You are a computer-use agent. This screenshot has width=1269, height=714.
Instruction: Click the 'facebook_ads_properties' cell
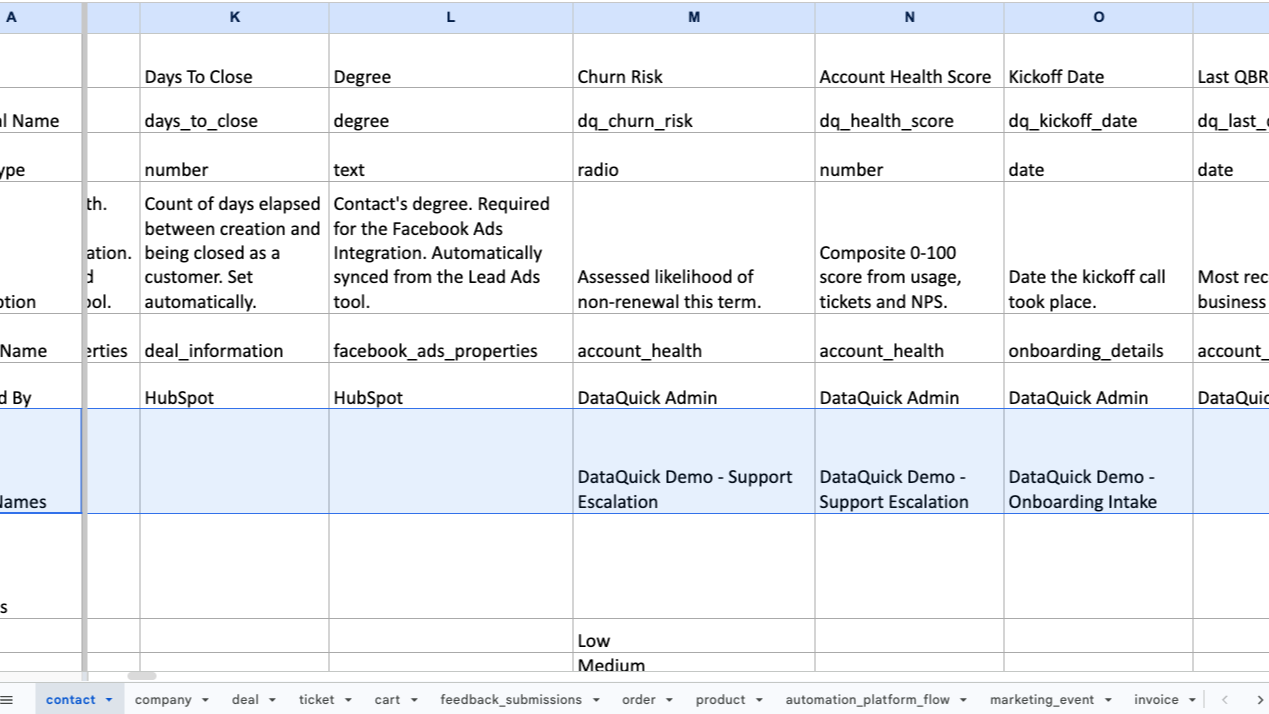click(451, 339)
